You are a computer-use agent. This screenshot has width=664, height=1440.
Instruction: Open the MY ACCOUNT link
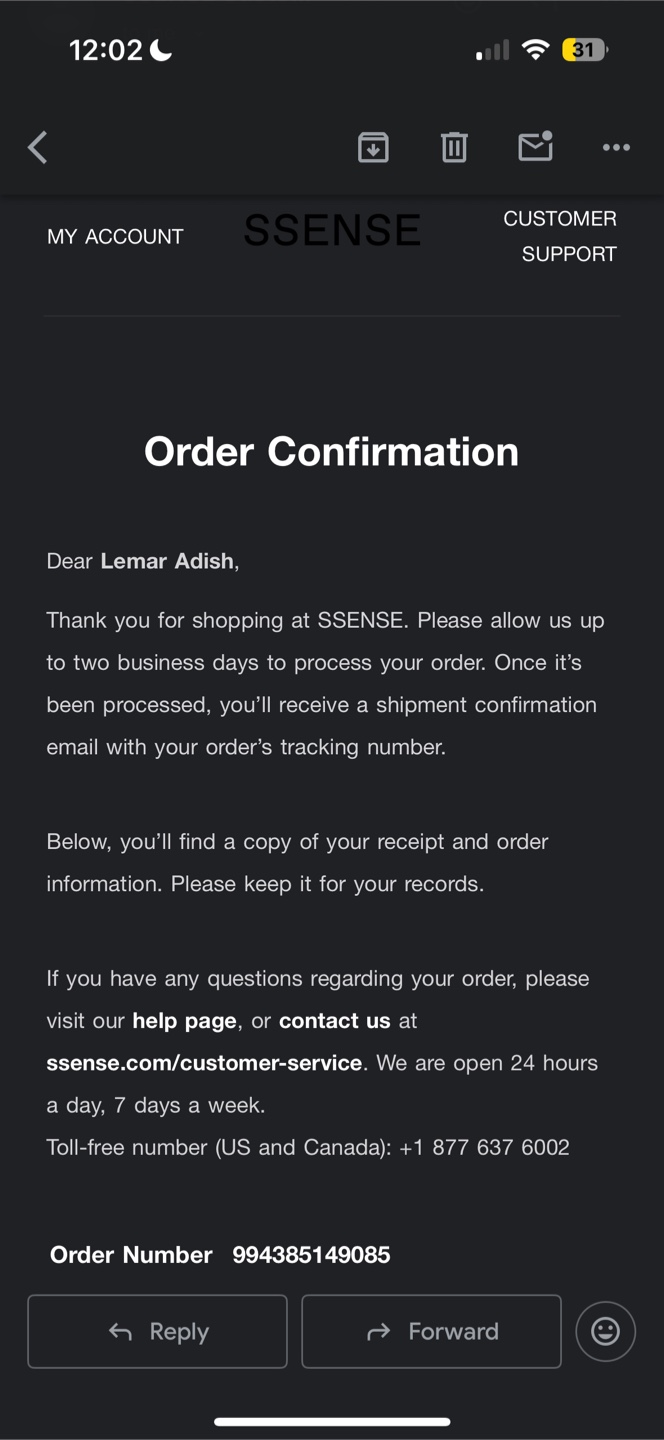click(115, 237)
